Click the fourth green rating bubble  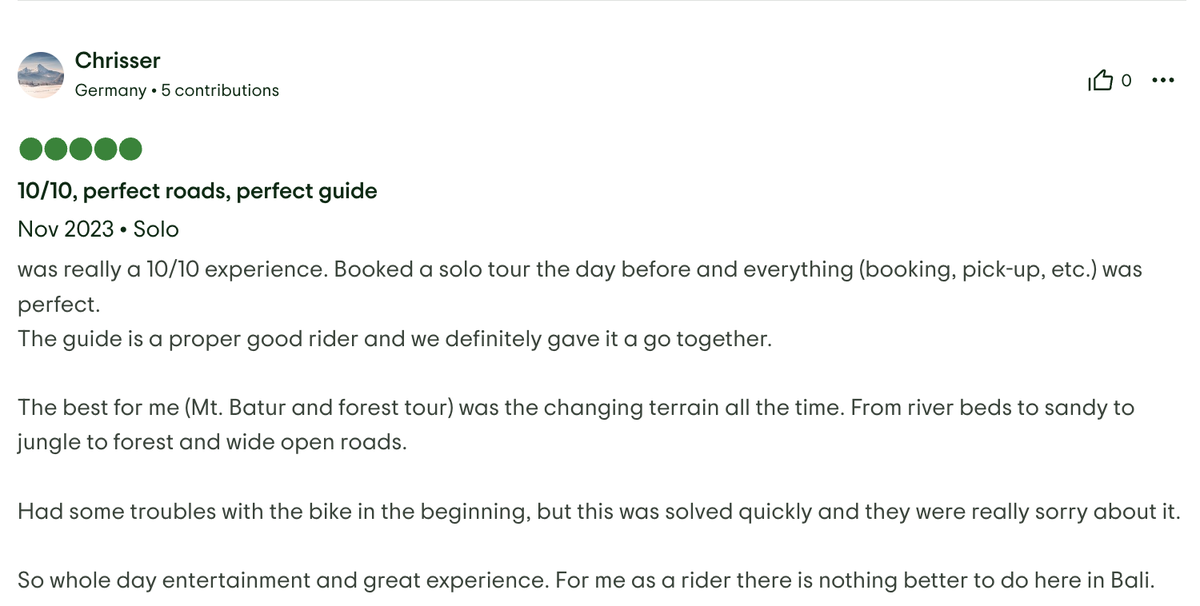pos(105,150)
